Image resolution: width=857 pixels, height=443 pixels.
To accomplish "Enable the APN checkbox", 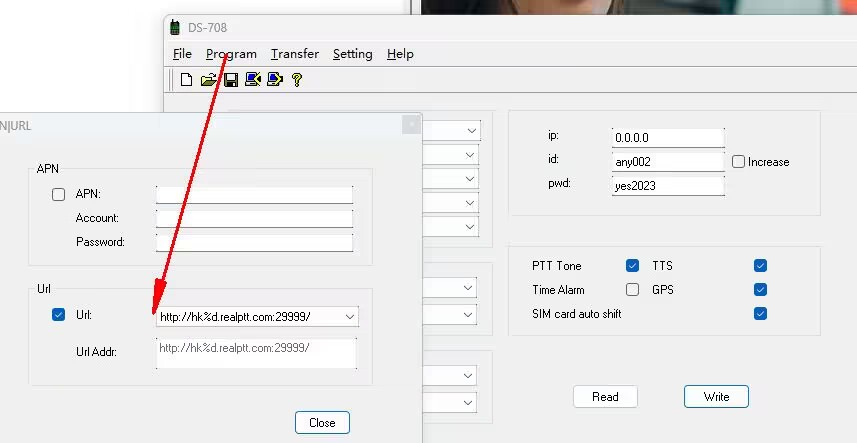I will tap(58, 194).
